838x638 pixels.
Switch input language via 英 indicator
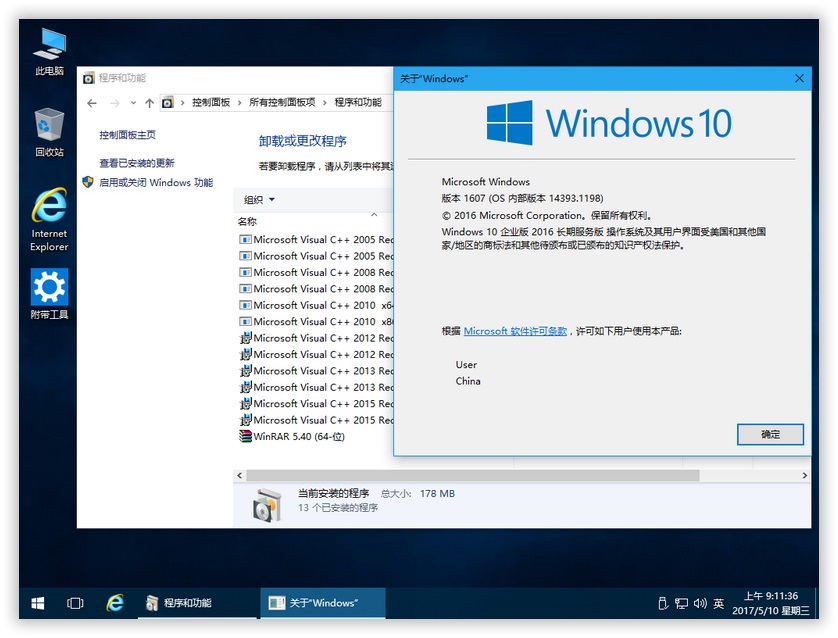click(719, 604)
